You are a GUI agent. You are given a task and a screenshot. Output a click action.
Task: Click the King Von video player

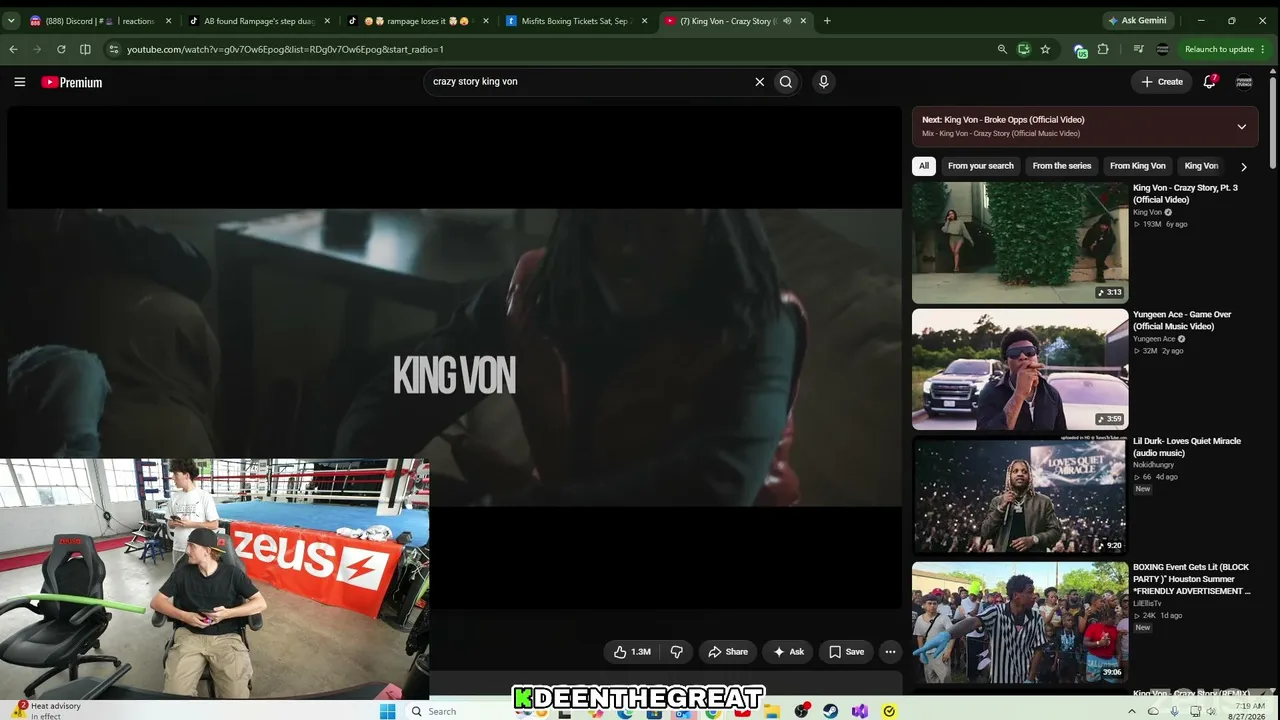(455, 358)
